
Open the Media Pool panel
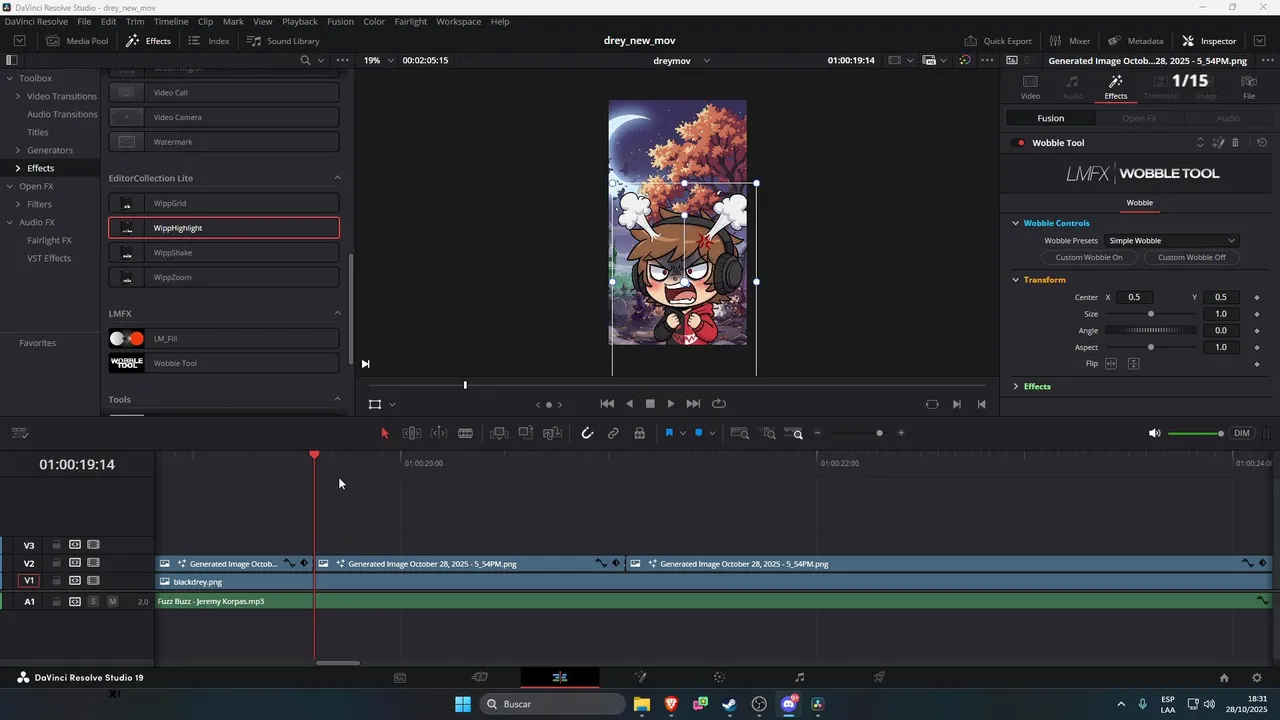coord(77,41)
